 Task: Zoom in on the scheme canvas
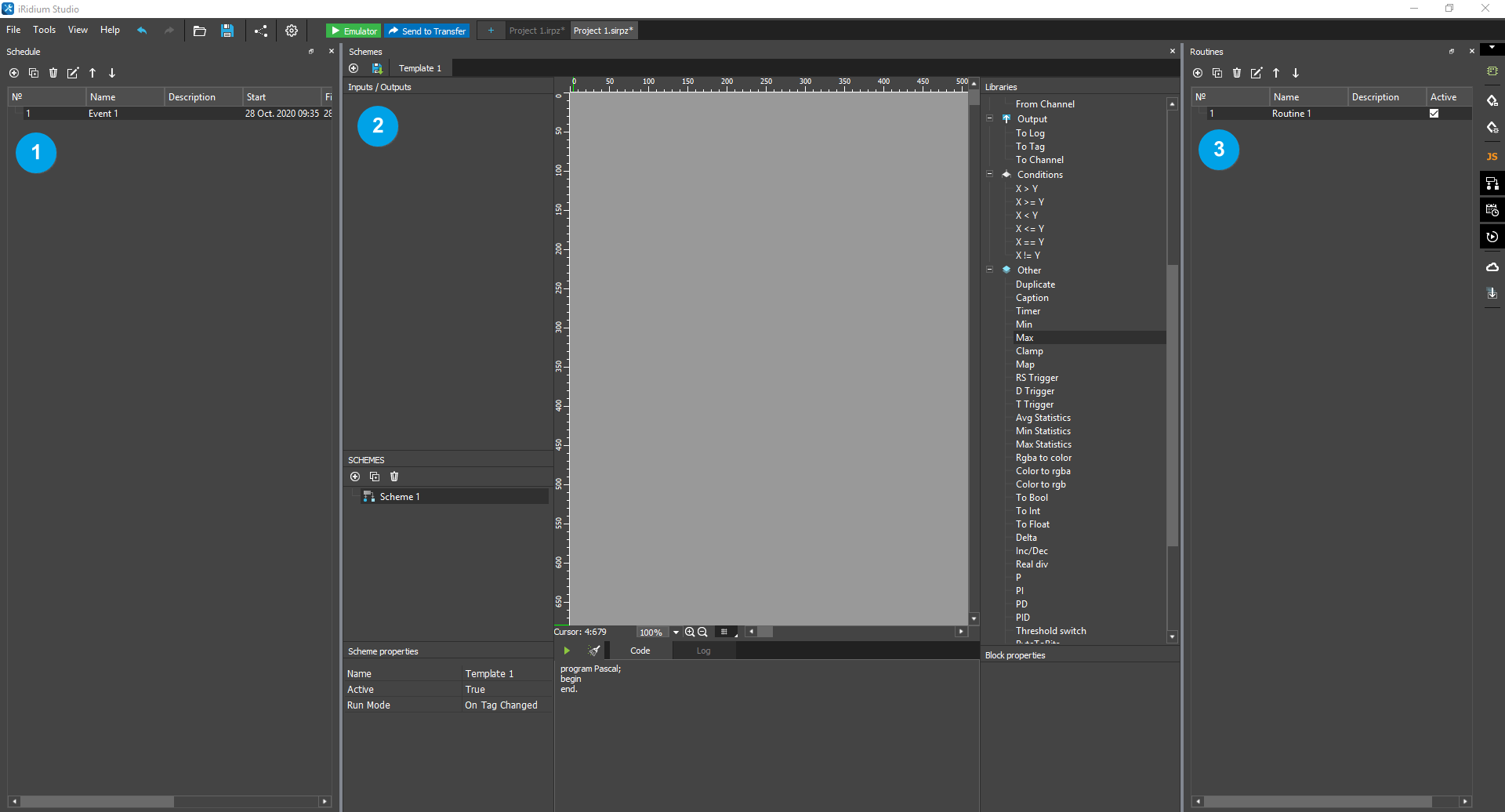coord(689,633)
